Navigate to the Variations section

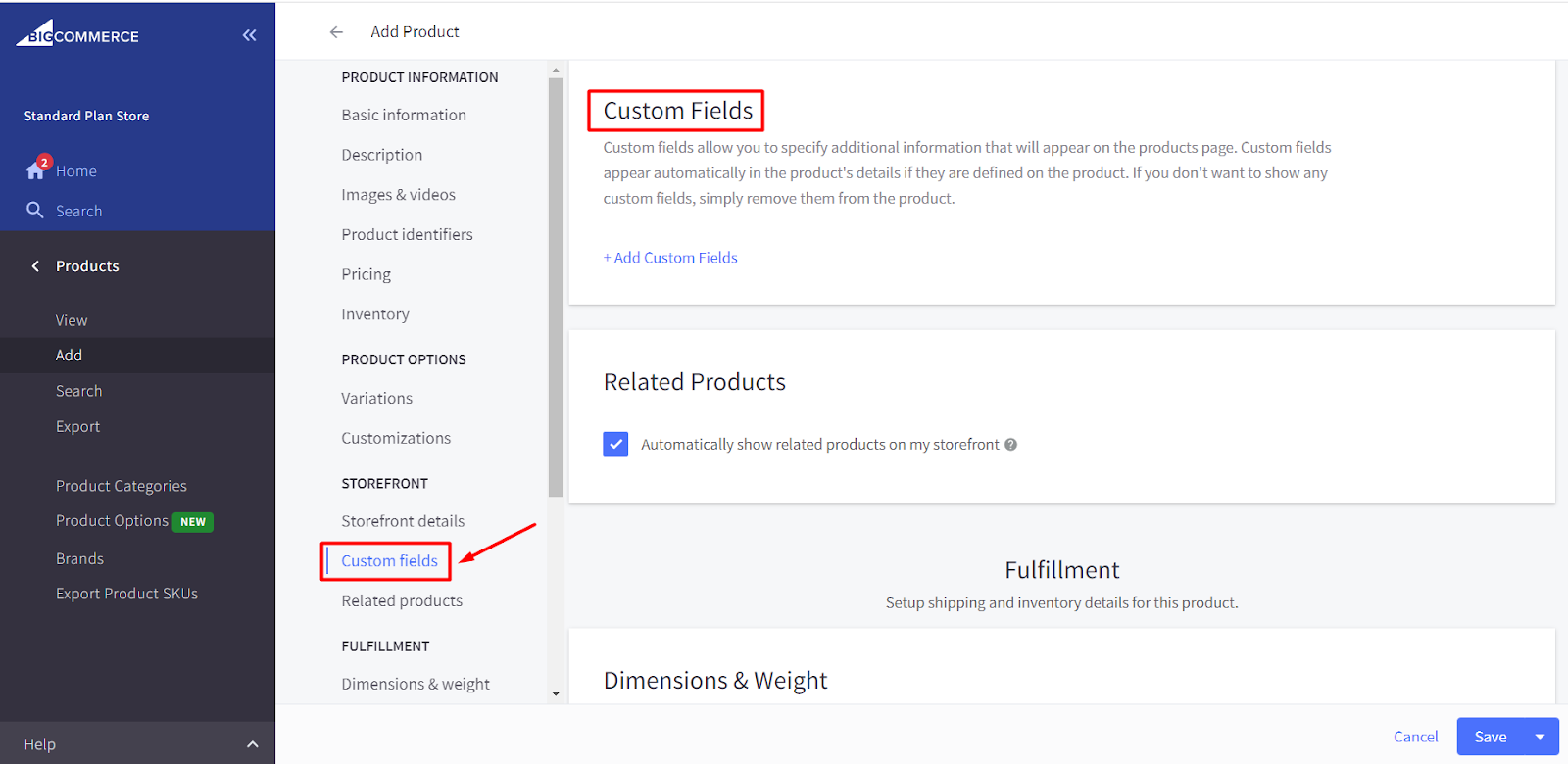(377, 399)
